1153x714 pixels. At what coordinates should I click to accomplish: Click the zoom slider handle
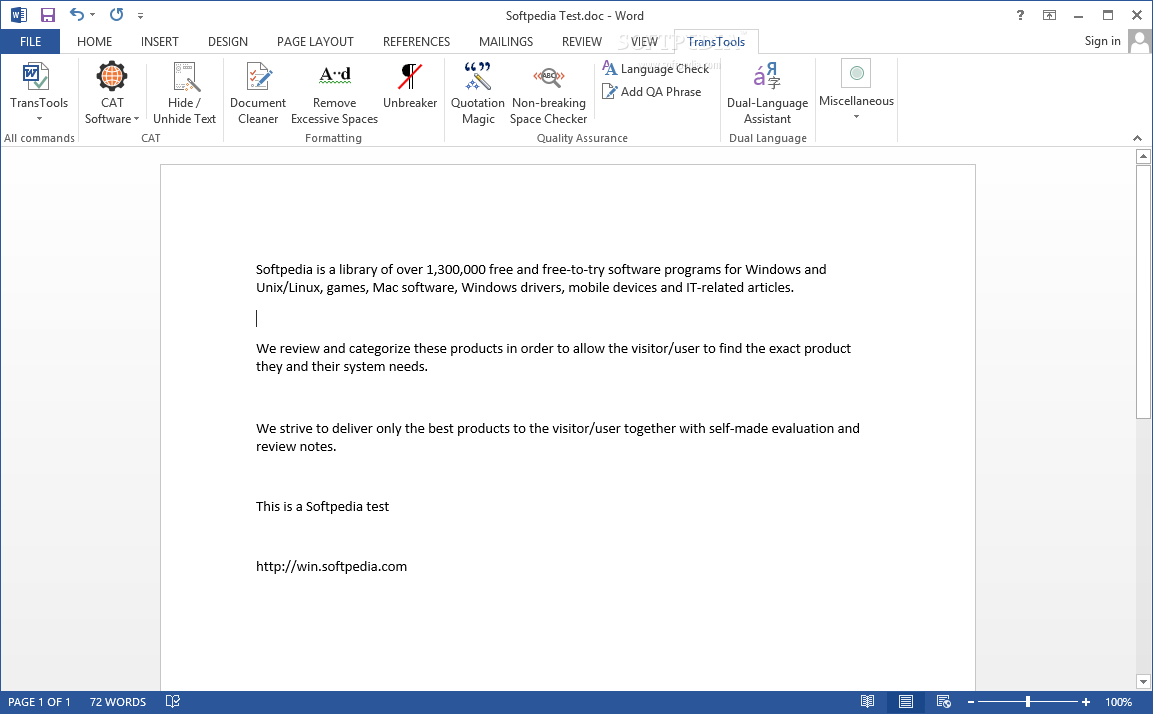coord(1028,702)
